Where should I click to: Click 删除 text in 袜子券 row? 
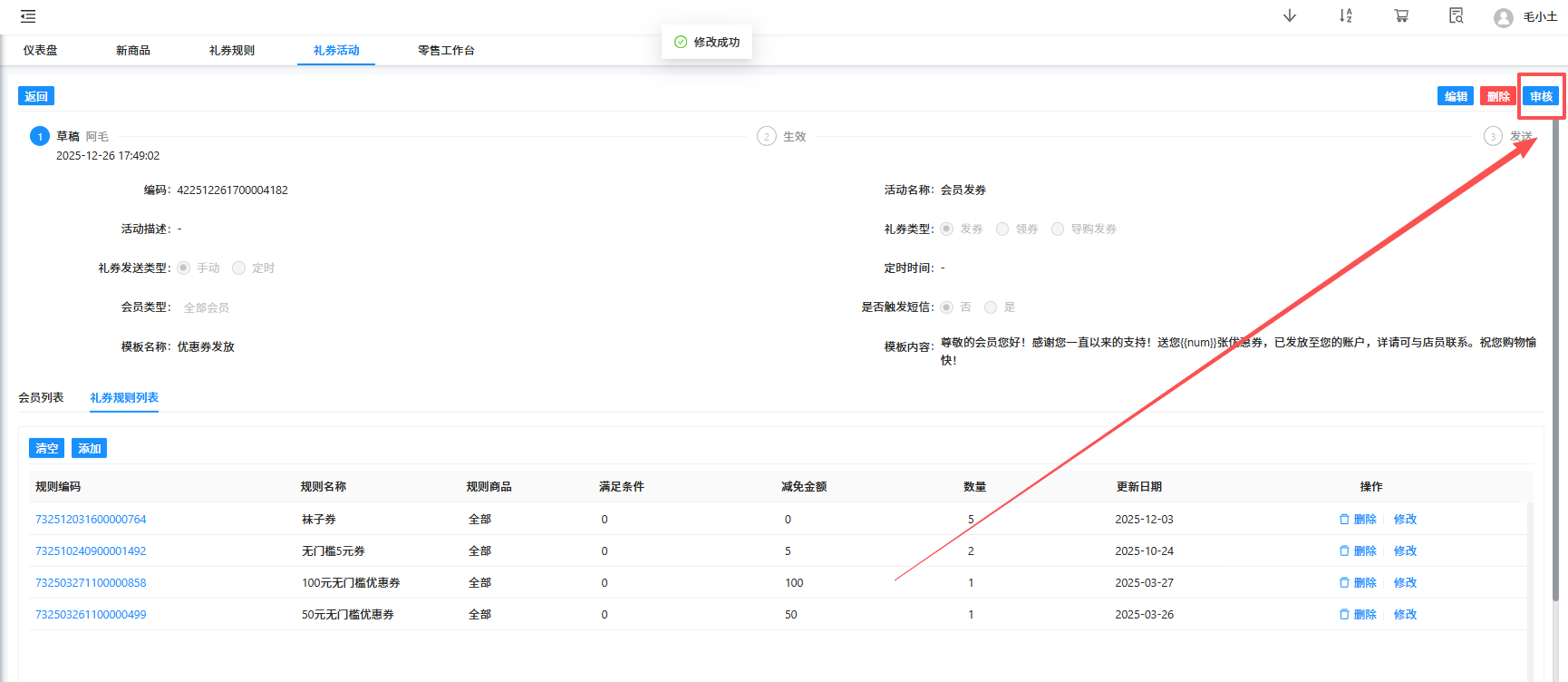click(1365, 520)
